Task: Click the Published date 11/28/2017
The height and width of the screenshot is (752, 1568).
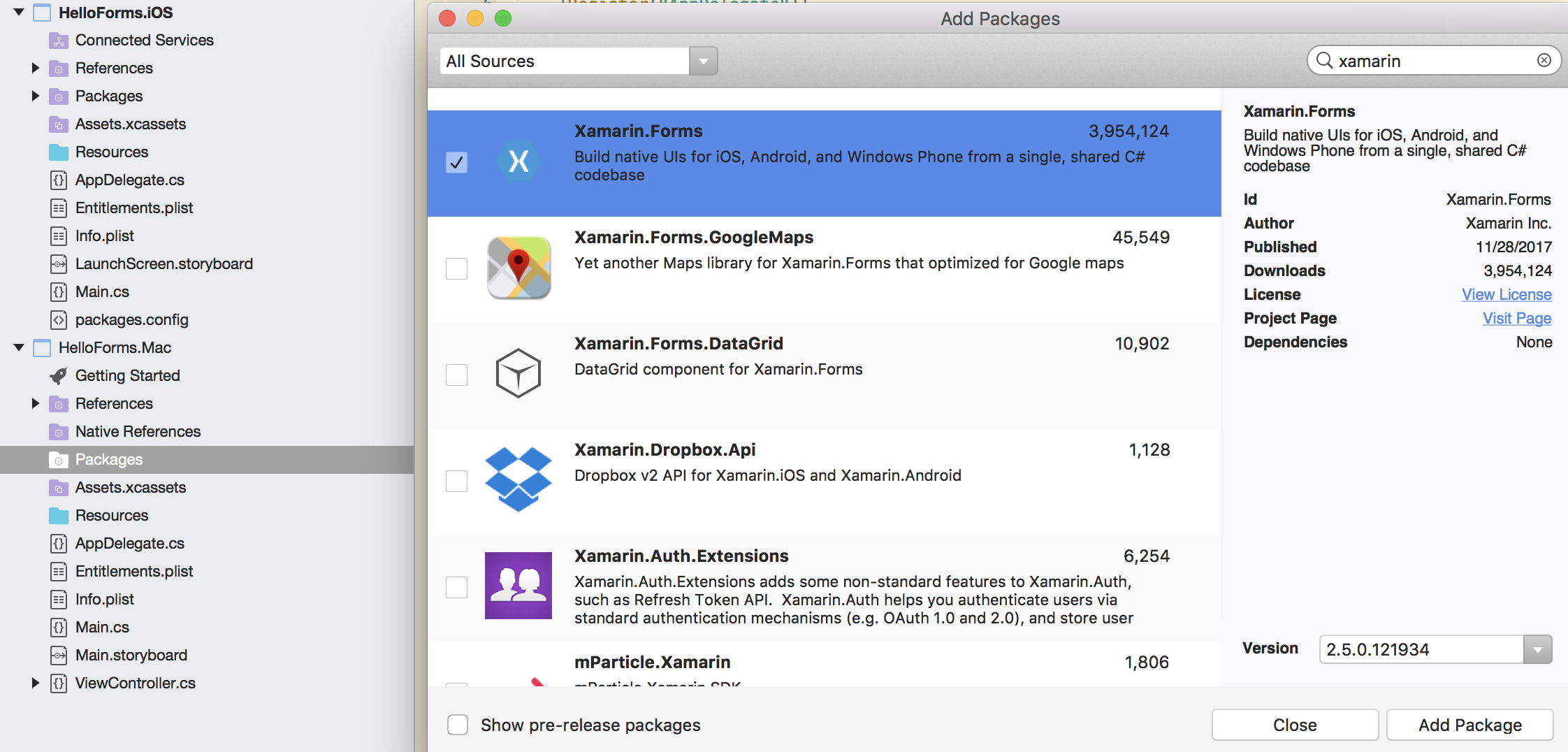Action: pos(1513,247)
